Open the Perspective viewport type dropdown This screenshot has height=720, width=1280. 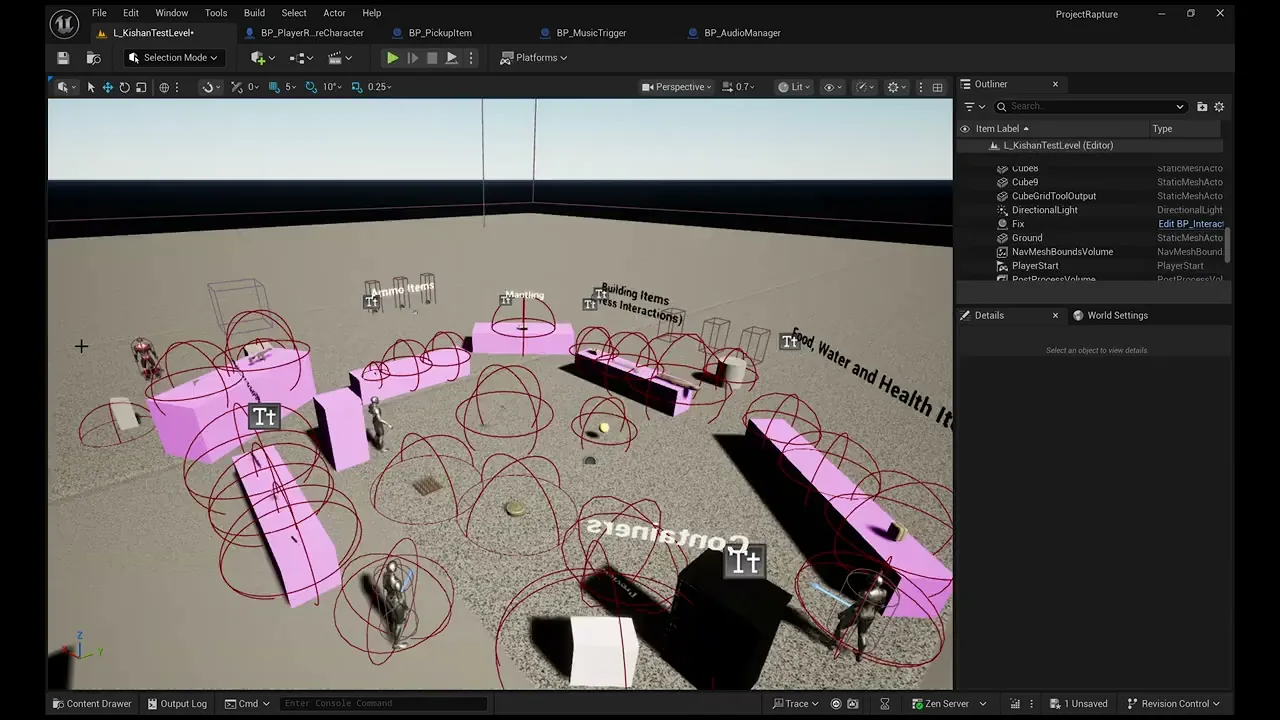tap(678, 87)
